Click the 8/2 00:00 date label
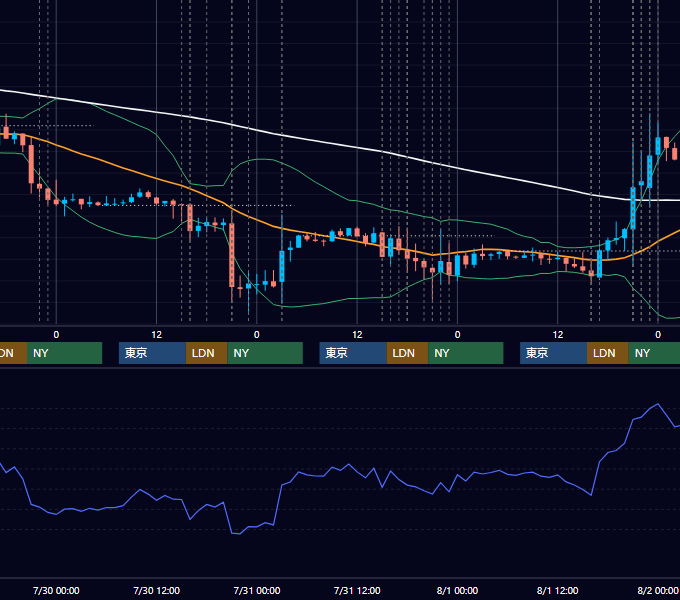The height and width of the screenshot is (600, 680). pyautogui.click(x=657, y=590)
